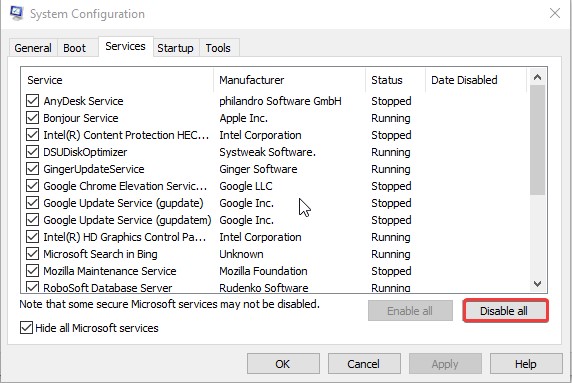The width and height of the screenshot is (572, 383).
Task: Click 'philandro Software GmbH' manufacturer cell
Action: coord(280,101)
